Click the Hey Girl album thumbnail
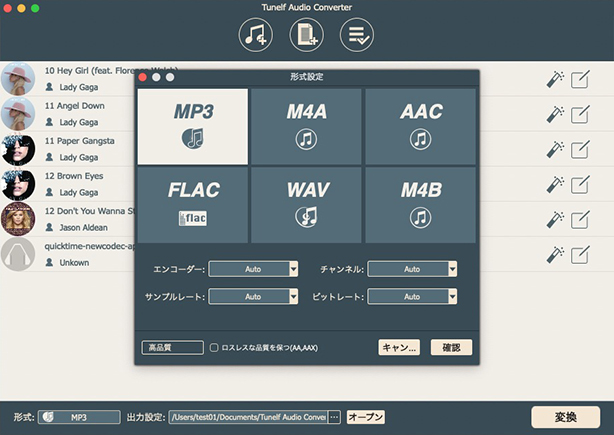The height and width of the screenshot is (435, 614). pos(18,79)
